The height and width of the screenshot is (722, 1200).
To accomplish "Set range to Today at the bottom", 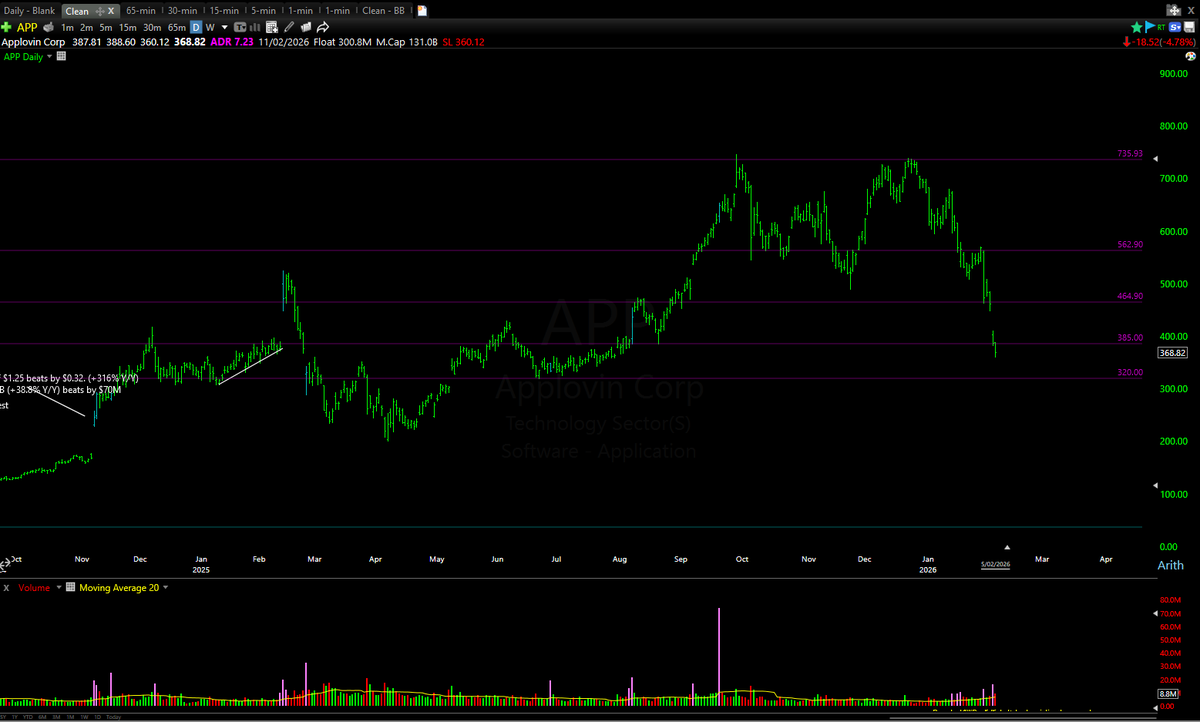I will pyautogui.click(x=113, y=717).
